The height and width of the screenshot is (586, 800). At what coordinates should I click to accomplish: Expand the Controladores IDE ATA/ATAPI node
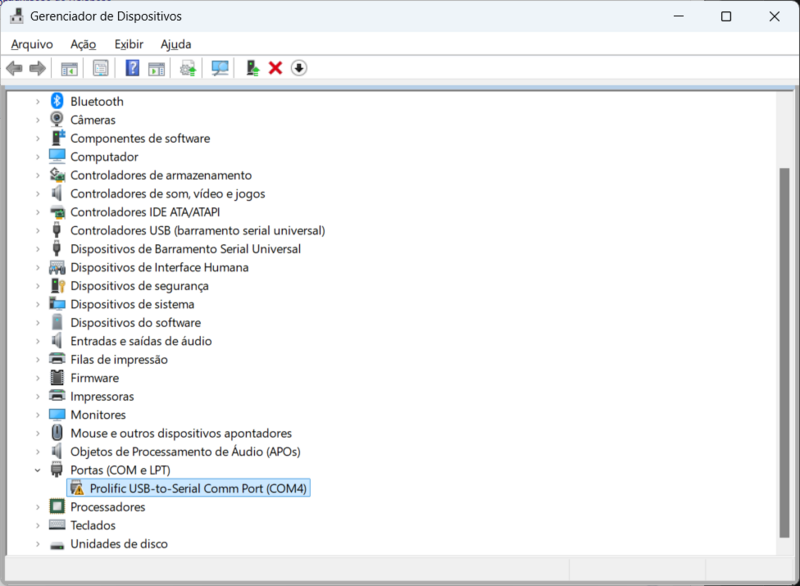coord(38,212)
